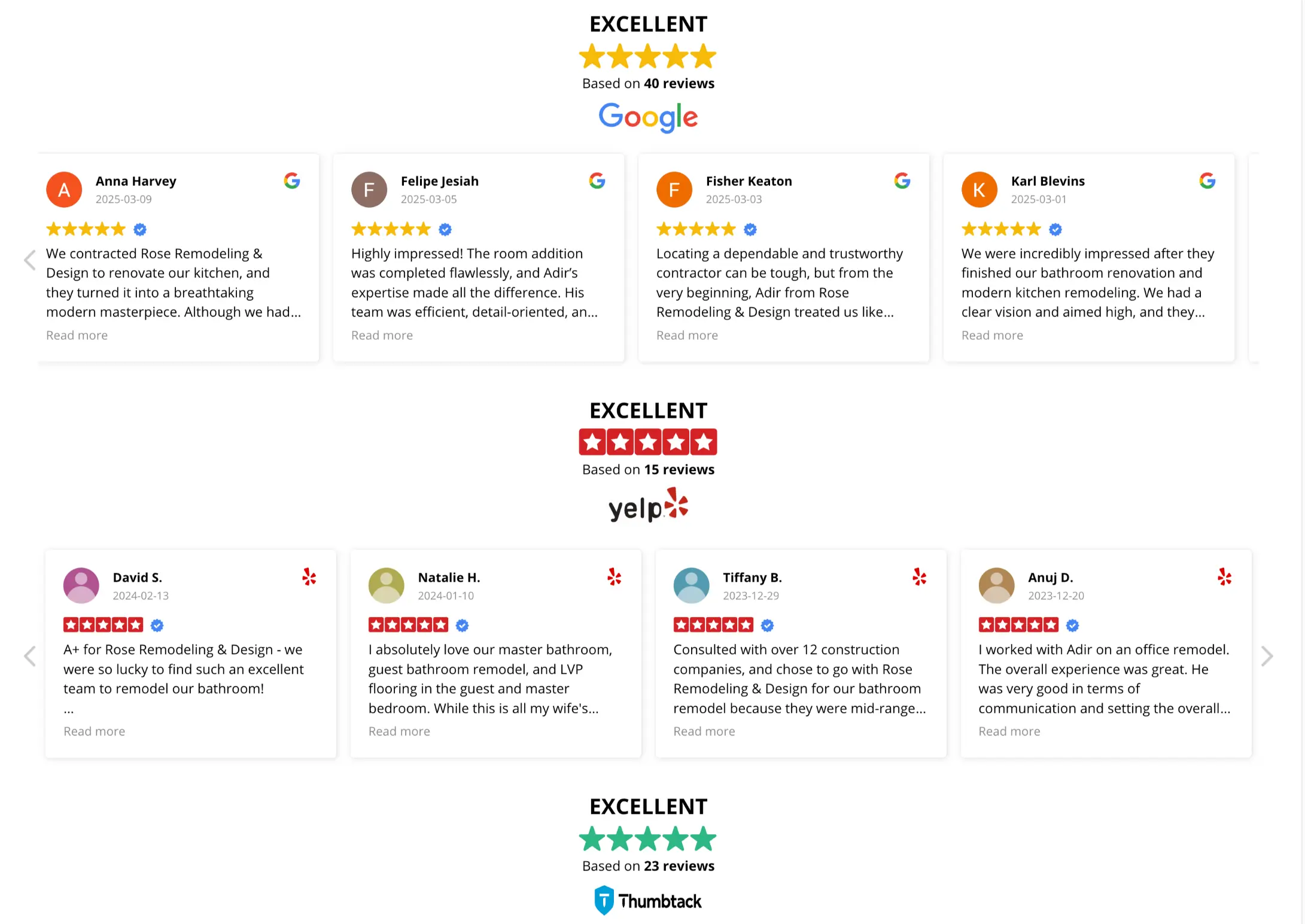Show next Yelp reviews with right arrow
This screenshot has width=1305, height=924.
[x=1267, y=656]
